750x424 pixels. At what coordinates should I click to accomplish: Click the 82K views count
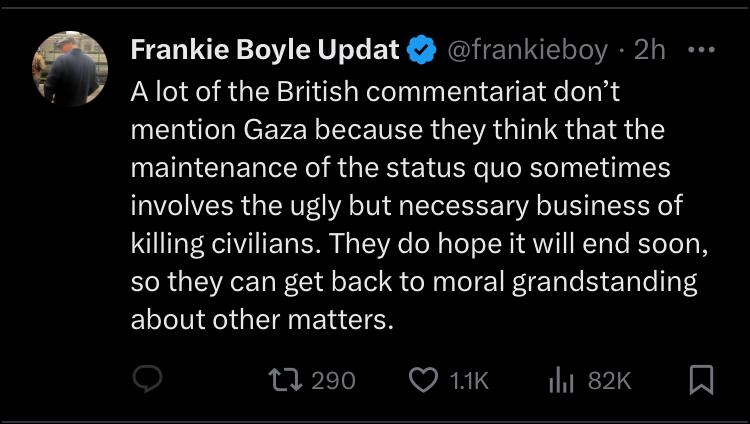tap(610, 380)
